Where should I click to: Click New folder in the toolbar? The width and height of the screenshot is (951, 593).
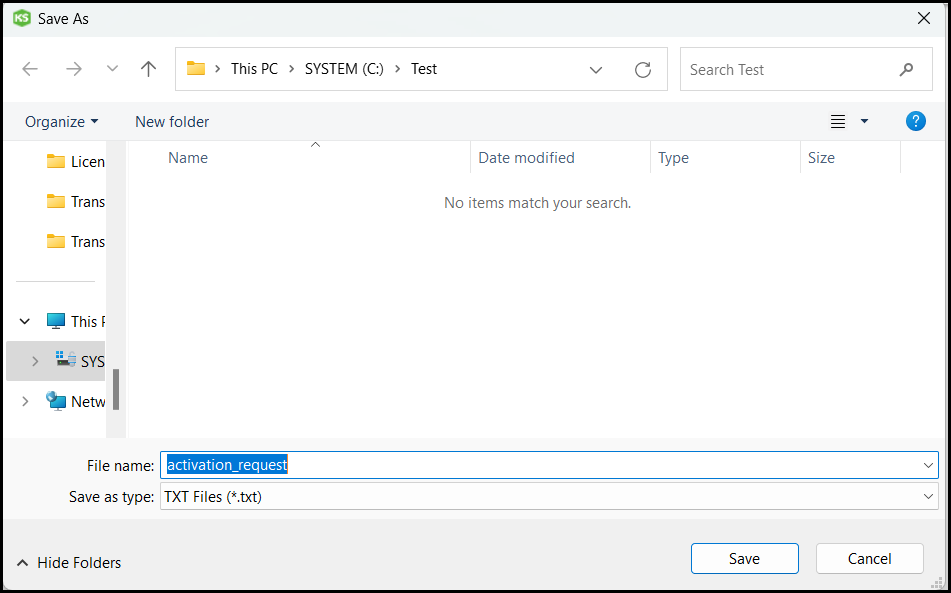(172, 122)
